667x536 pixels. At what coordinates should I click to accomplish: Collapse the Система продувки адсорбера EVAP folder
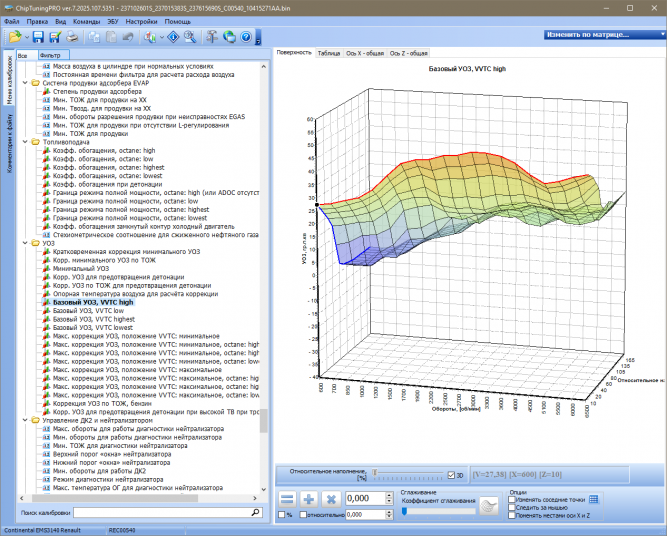point(25,83)
